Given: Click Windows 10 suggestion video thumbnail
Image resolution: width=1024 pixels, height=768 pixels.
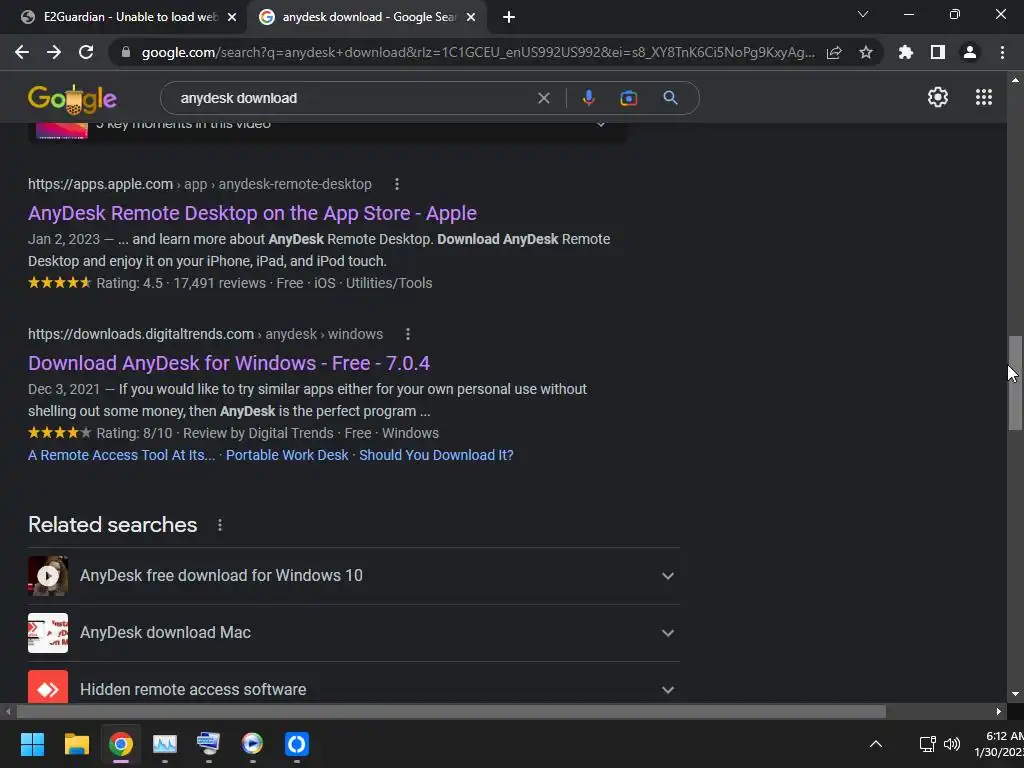Looking at the screenshot, I should coord(48,575).
